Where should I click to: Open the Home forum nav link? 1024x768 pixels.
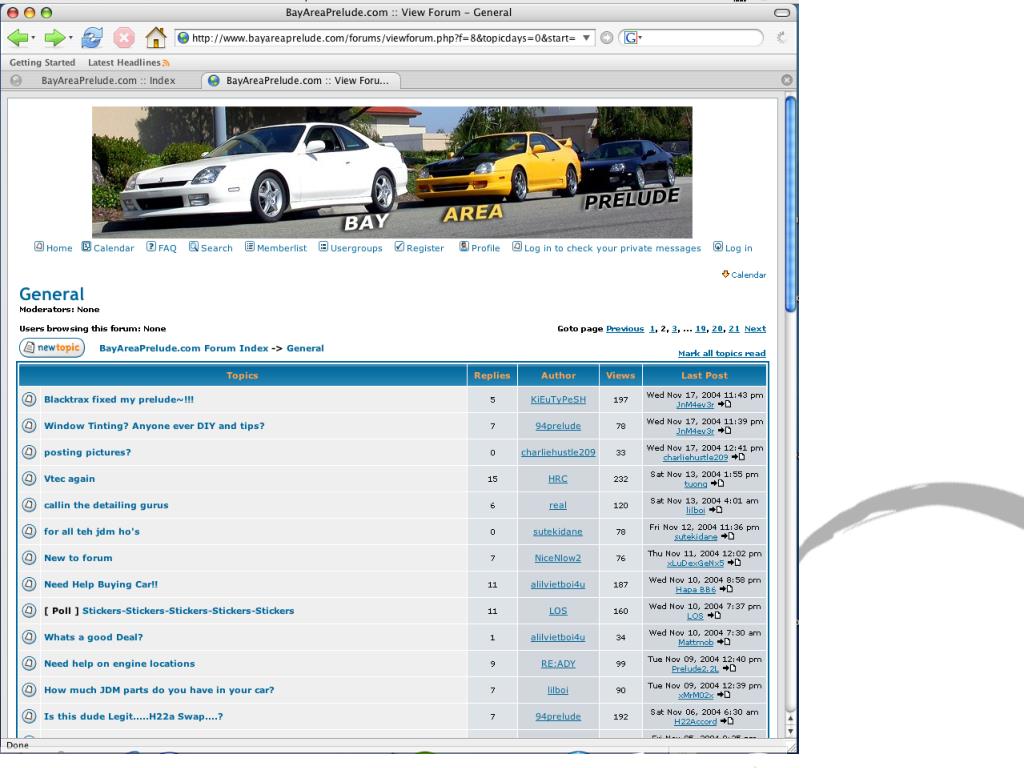point(54,248)
